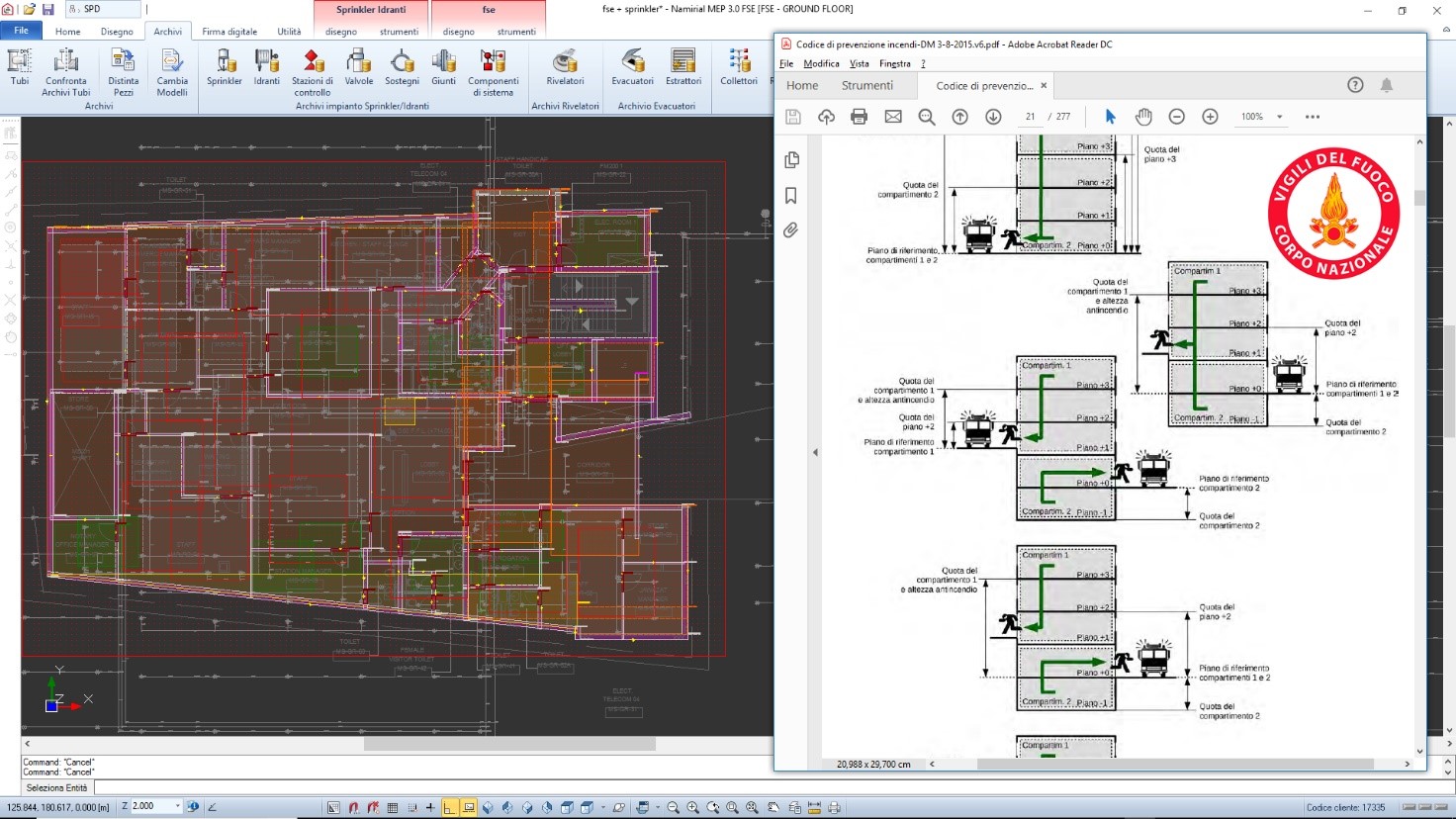Click the PDF page number field
Image resolution: width=1456 pixels, height=819 pixels.
point(1030,117)
